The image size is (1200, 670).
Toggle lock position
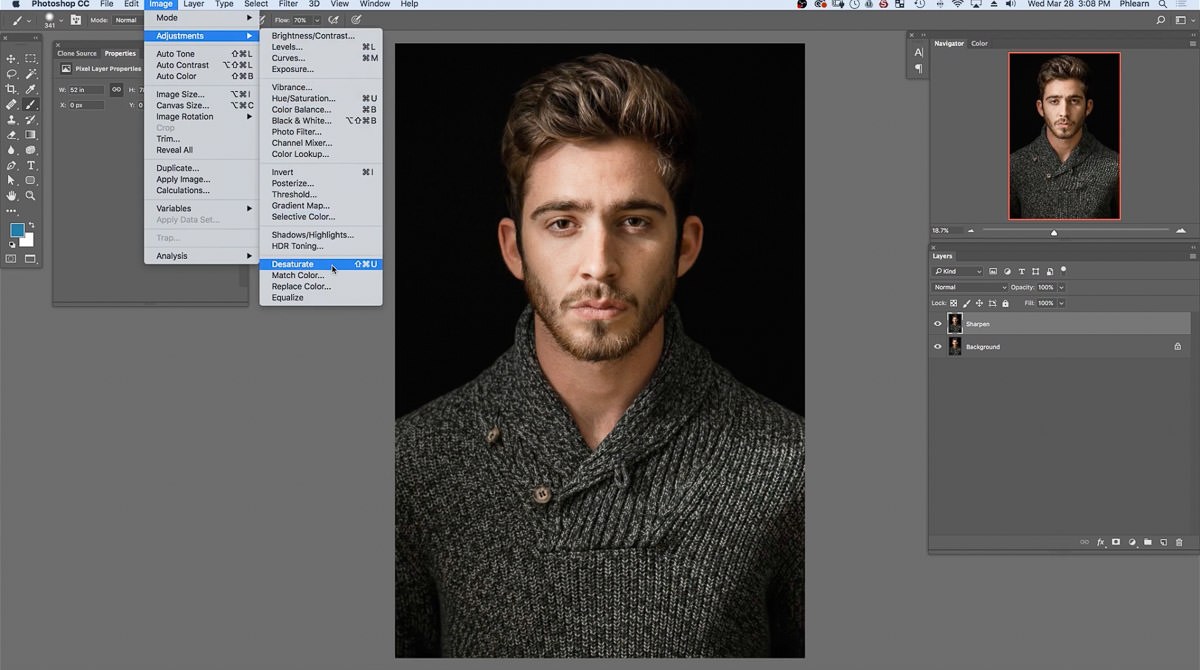pos(980,303)
